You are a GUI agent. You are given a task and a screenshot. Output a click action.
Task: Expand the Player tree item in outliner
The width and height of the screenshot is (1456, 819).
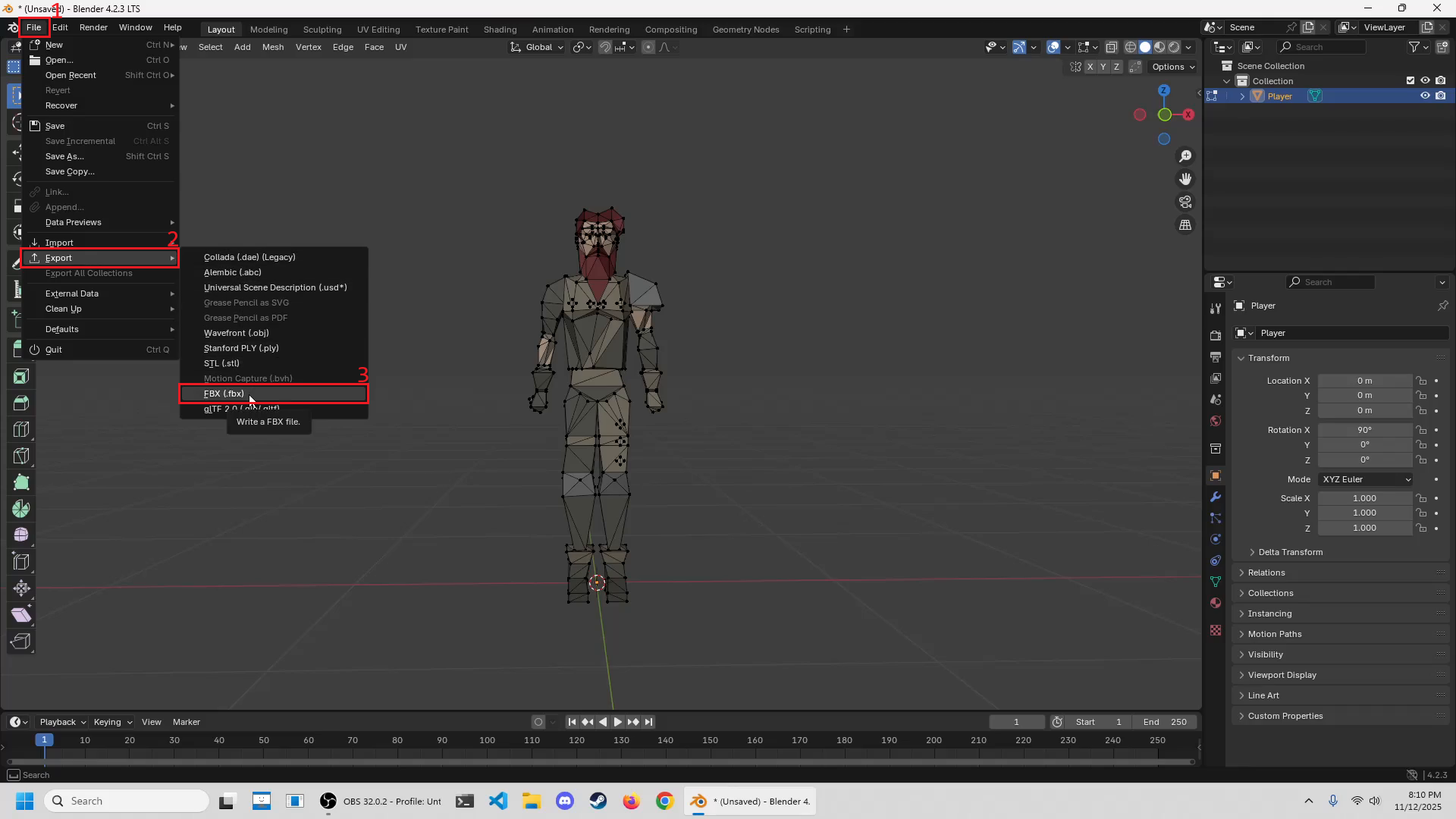tap(1242, 96)
